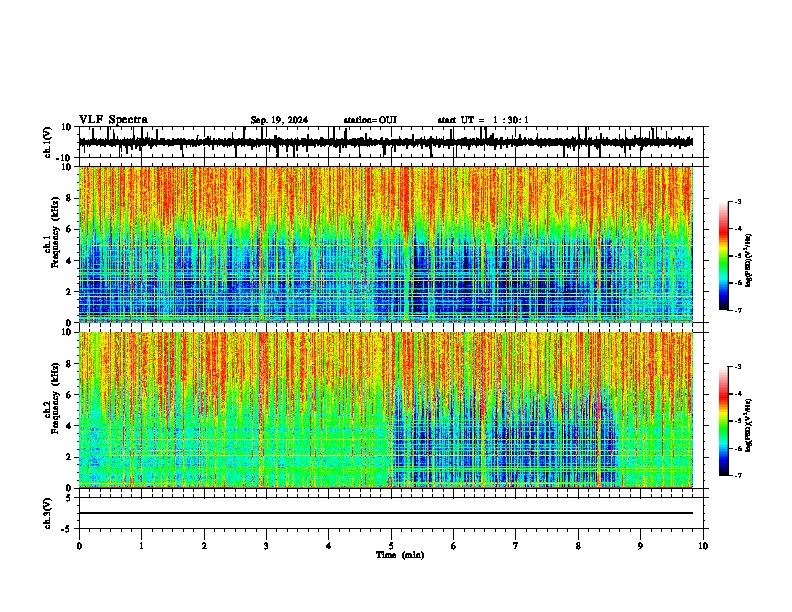Click the ch.2 color scale log(PSD) units label
This screenshot has width=792, height=612.
click(749, 426)
